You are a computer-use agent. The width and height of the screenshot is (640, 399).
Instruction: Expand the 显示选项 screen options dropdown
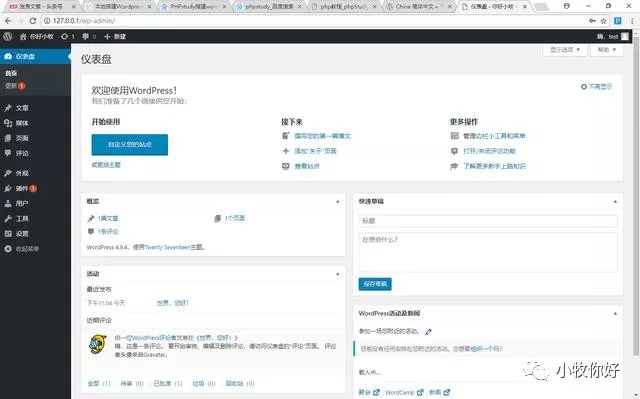[x=565, y=50]
